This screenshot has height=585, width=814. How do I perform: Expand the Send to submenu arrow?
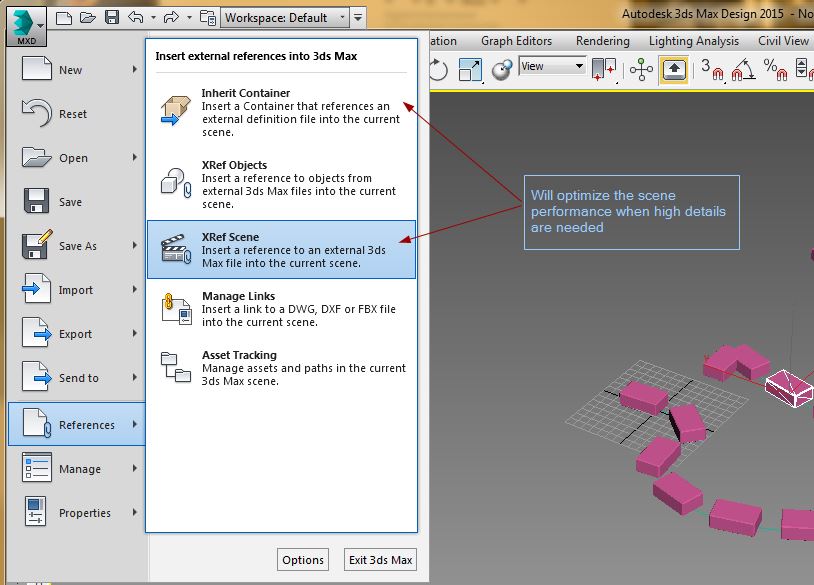(x=134, y=377)
